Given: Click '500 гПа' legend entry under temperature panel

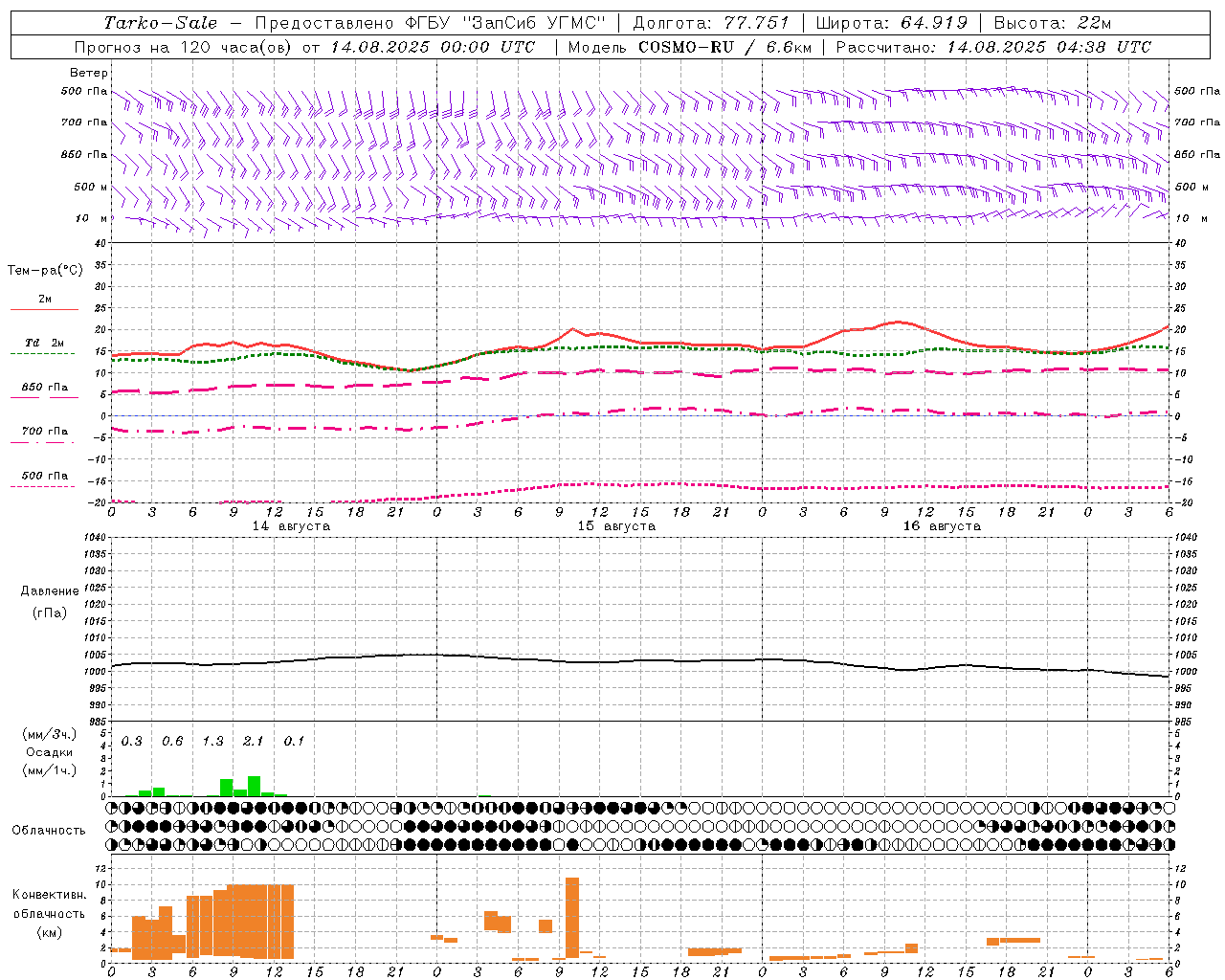Looking at the screenshot, I should pyautogui.click(x=45, y=476).
